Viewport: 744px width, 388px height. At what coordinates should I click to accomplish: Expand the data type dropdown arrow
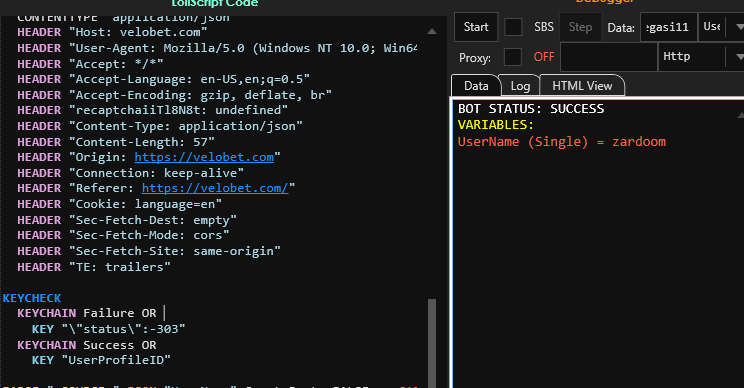739,27
